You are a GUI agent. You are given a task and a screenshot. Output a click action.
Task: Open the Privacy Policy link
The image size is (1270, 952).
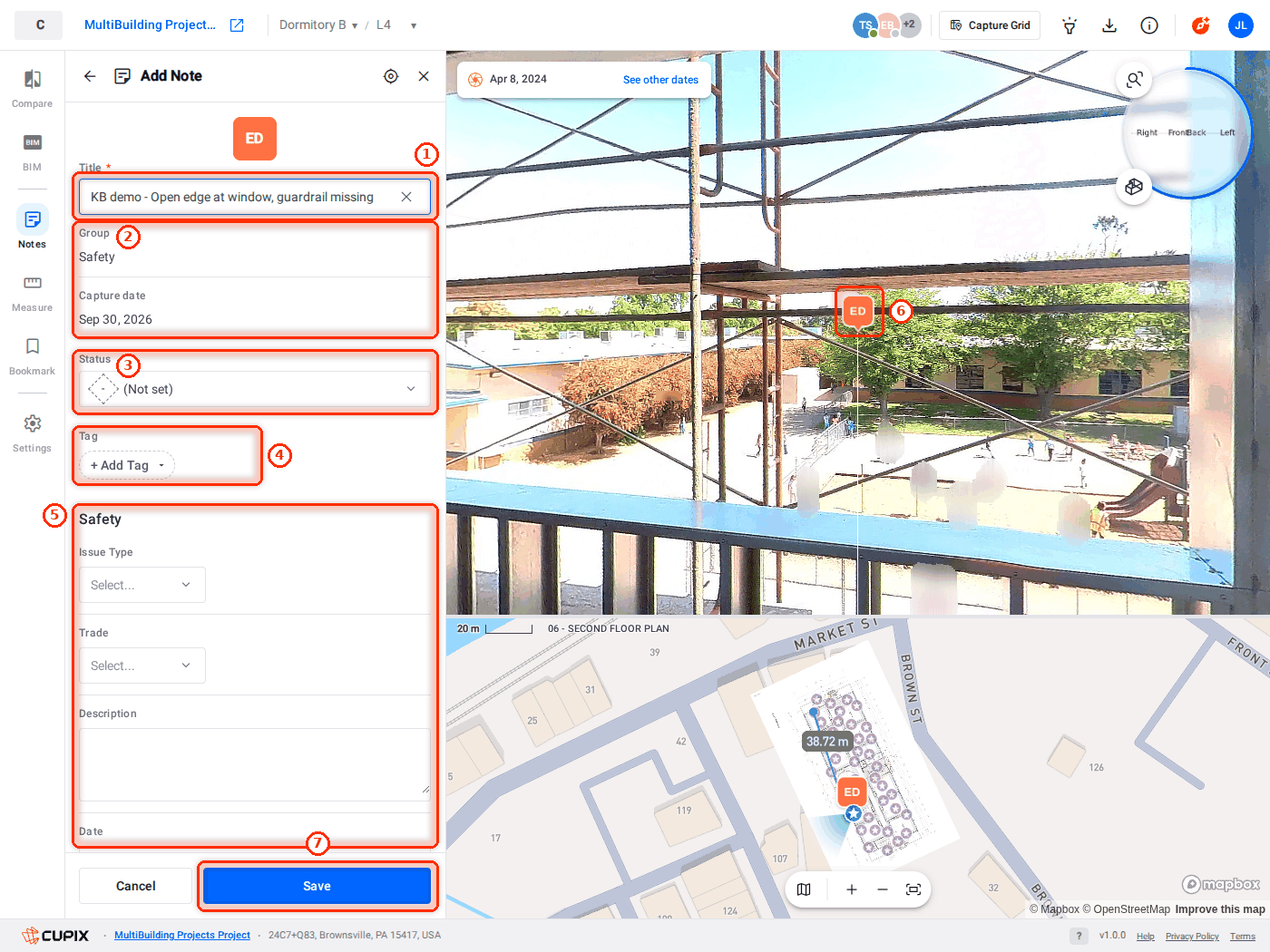click(x=1192, y=937)
